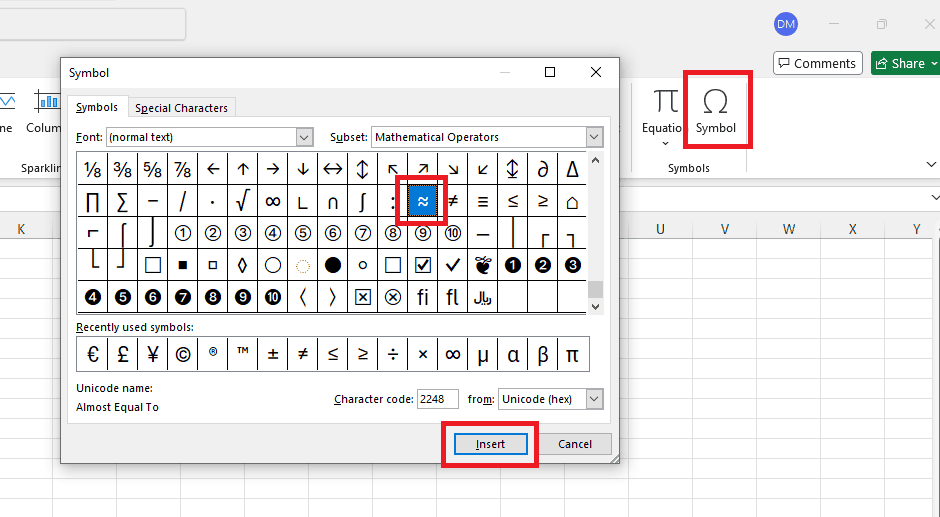The image size is (940, 517).
Task: Select the almost equal to symbol
Action: (423, 202)
